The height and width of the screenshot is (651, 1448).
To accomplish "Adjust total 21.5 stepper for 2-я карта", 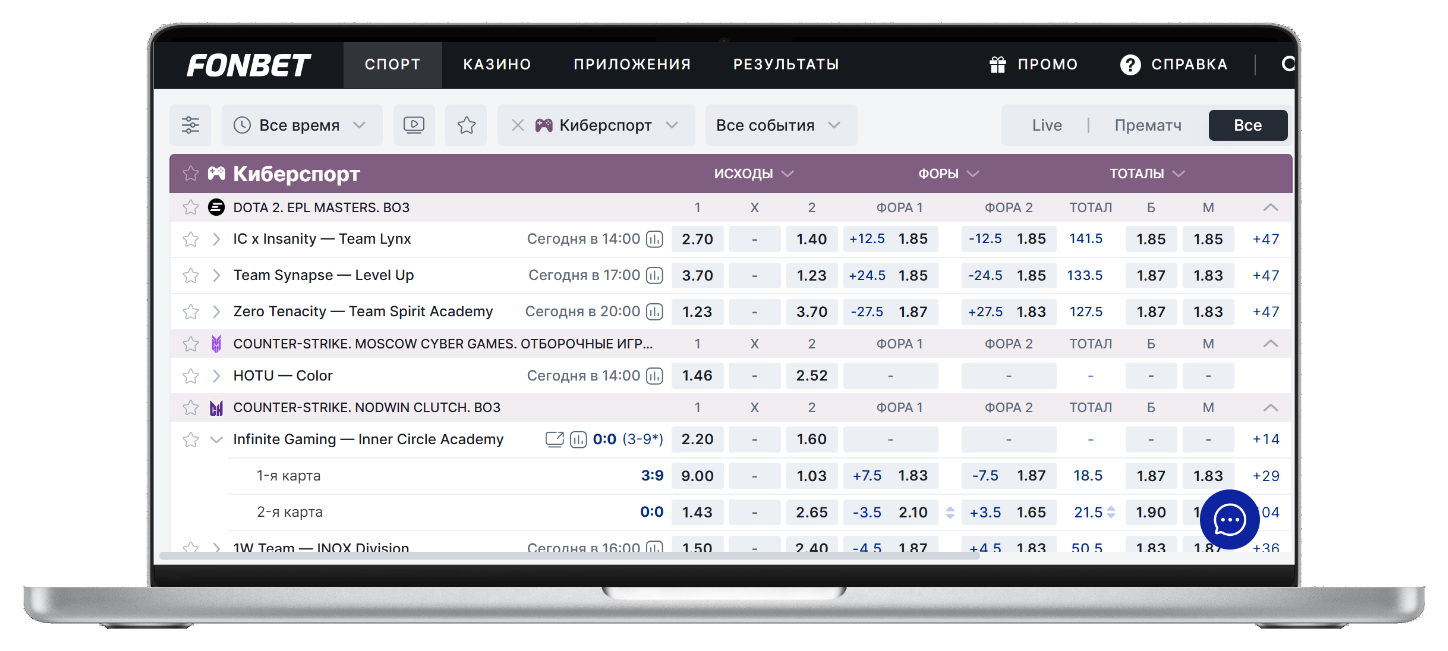I will [x=1111, y=512].
